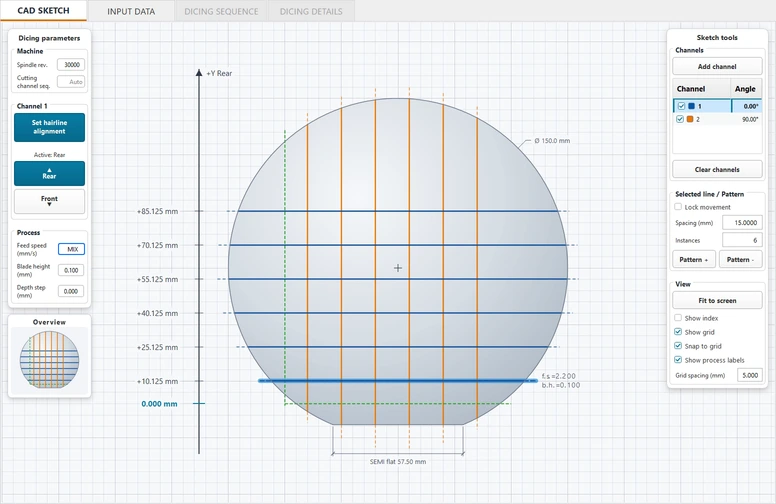Edit the Spindle rev. value field
Viewport: 776px width, 504px height.
(71, 64)
